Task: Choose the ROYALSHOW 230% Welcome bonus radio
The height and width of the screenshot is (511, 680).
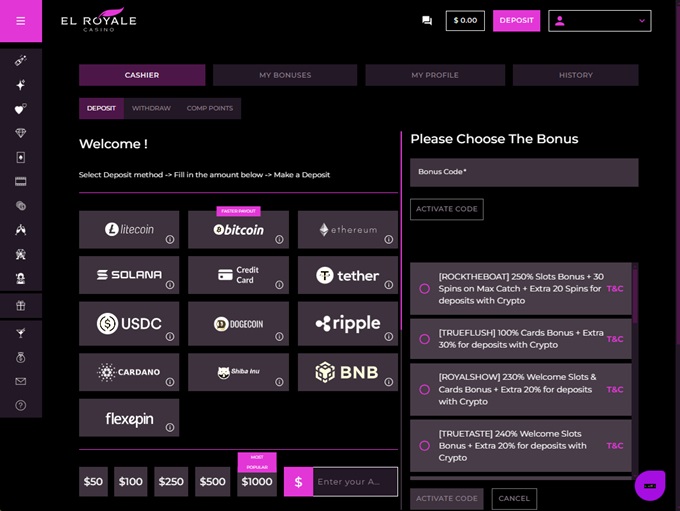Action: [x=425, y=389]
